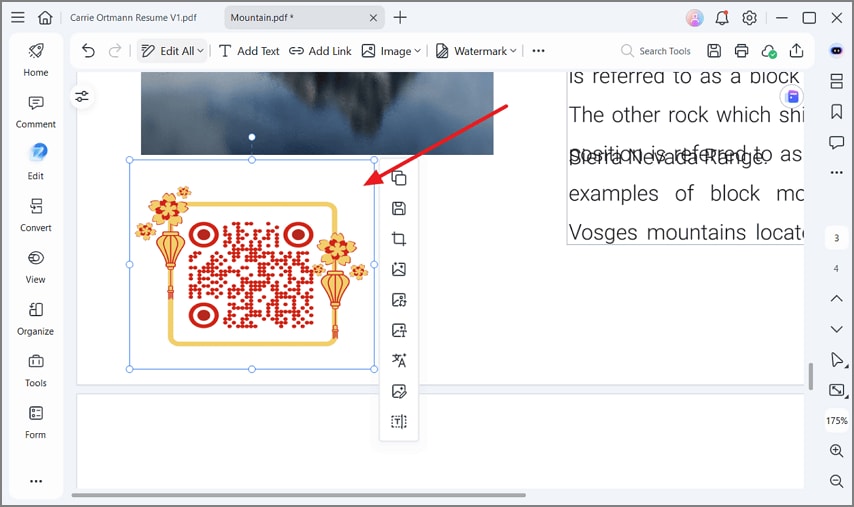854x507 pixels.
Task: Undo the last action
Action: coord(88,51)
